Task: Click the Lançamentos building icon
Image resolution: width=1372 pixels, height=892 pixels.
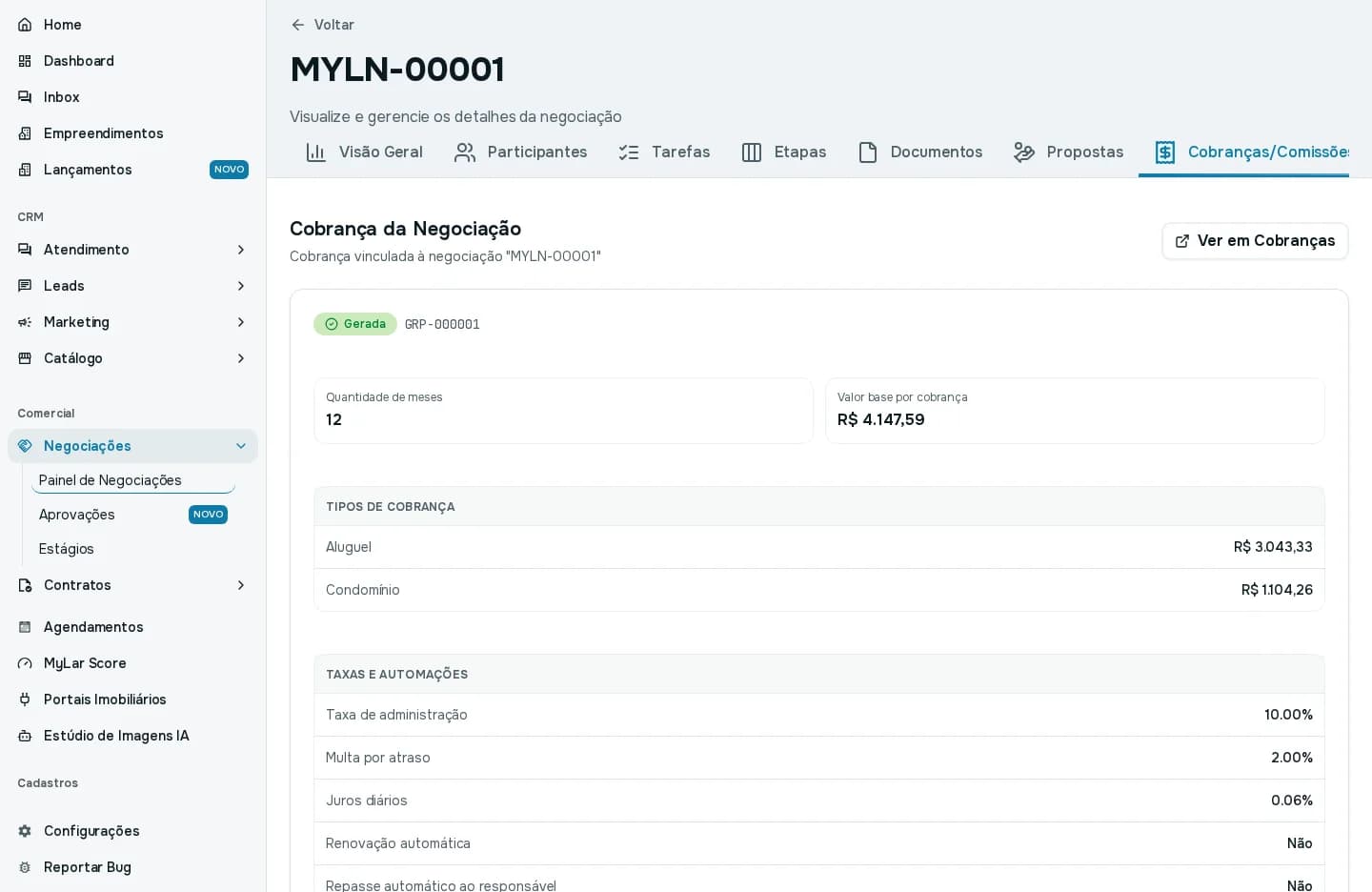Action: click(x=25, y=170)
